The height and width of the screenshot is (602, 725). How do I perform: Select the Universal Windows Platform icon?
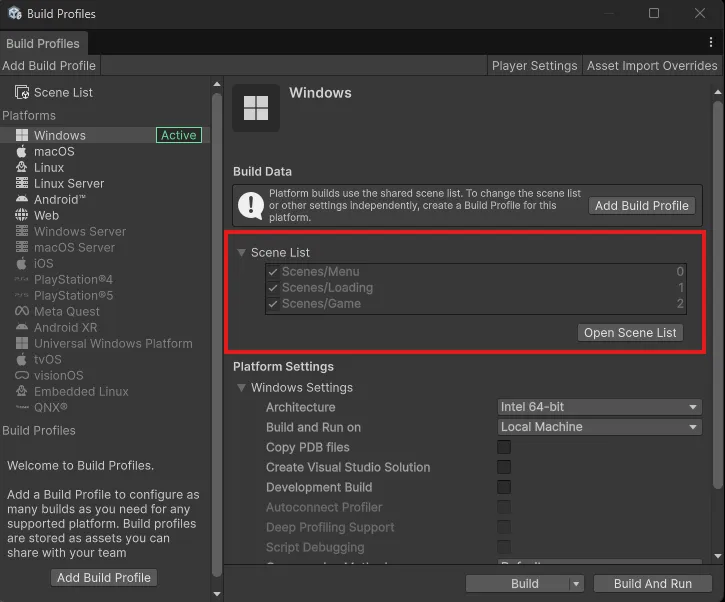[x=22, y=343]
